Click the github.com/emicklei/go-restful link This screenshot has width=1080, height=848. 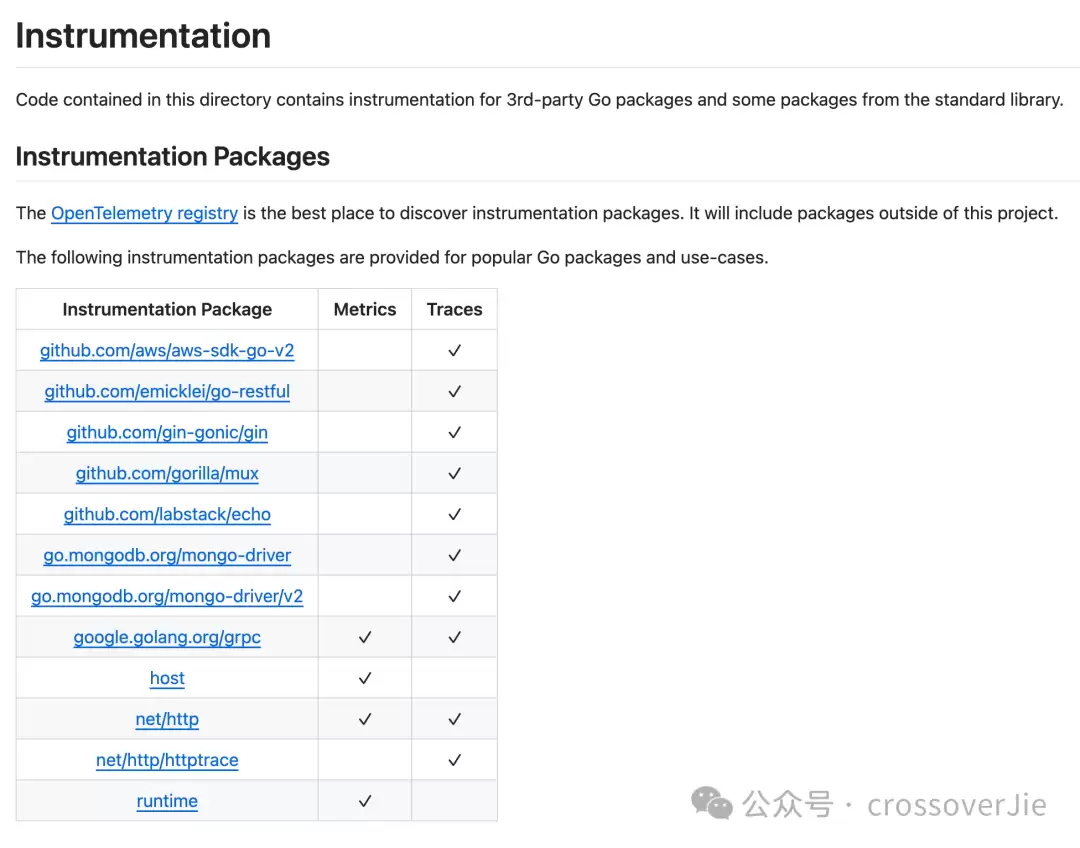coord(167,392)
